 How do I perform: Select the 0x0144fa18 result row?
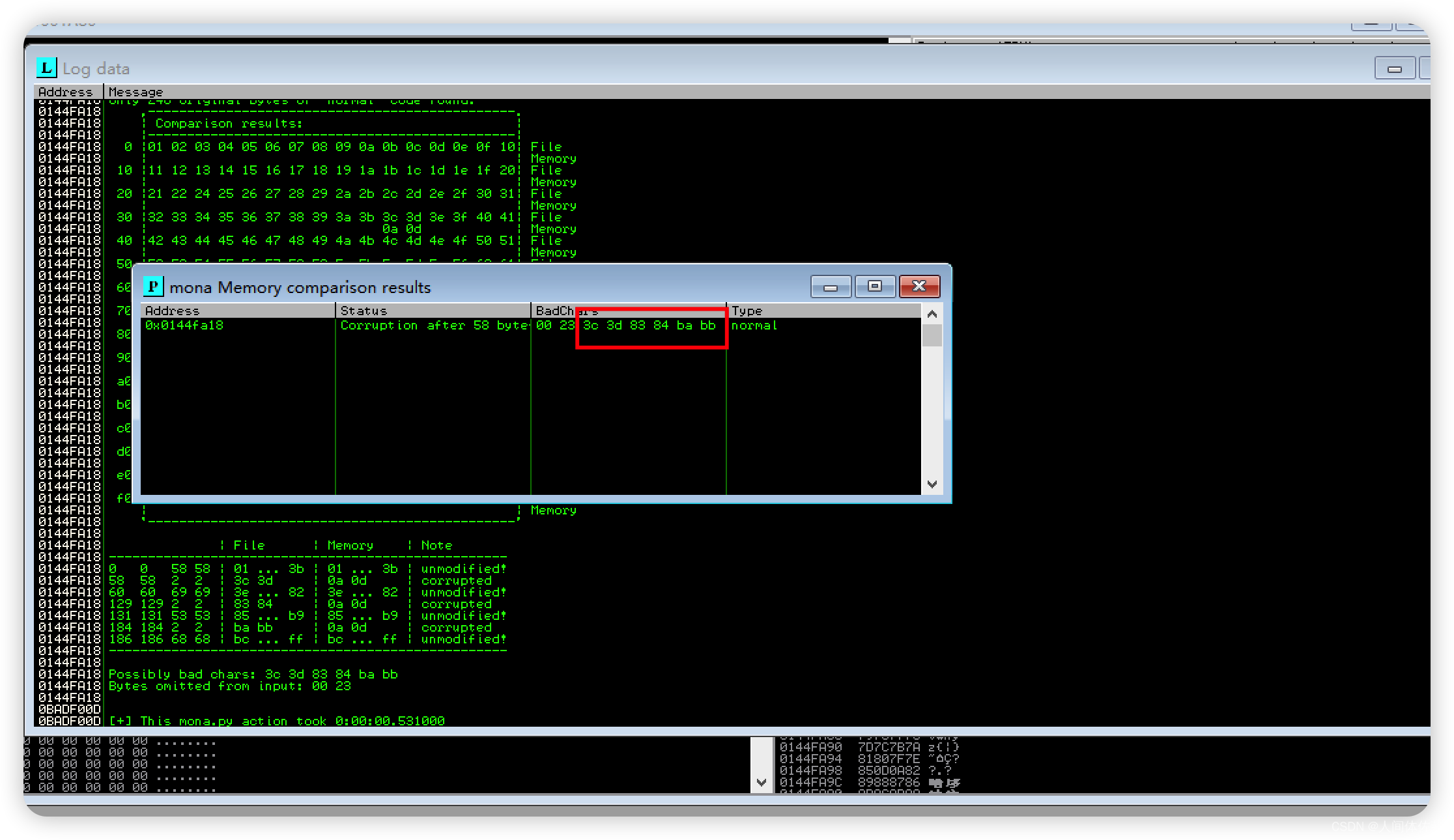point(184,325)
